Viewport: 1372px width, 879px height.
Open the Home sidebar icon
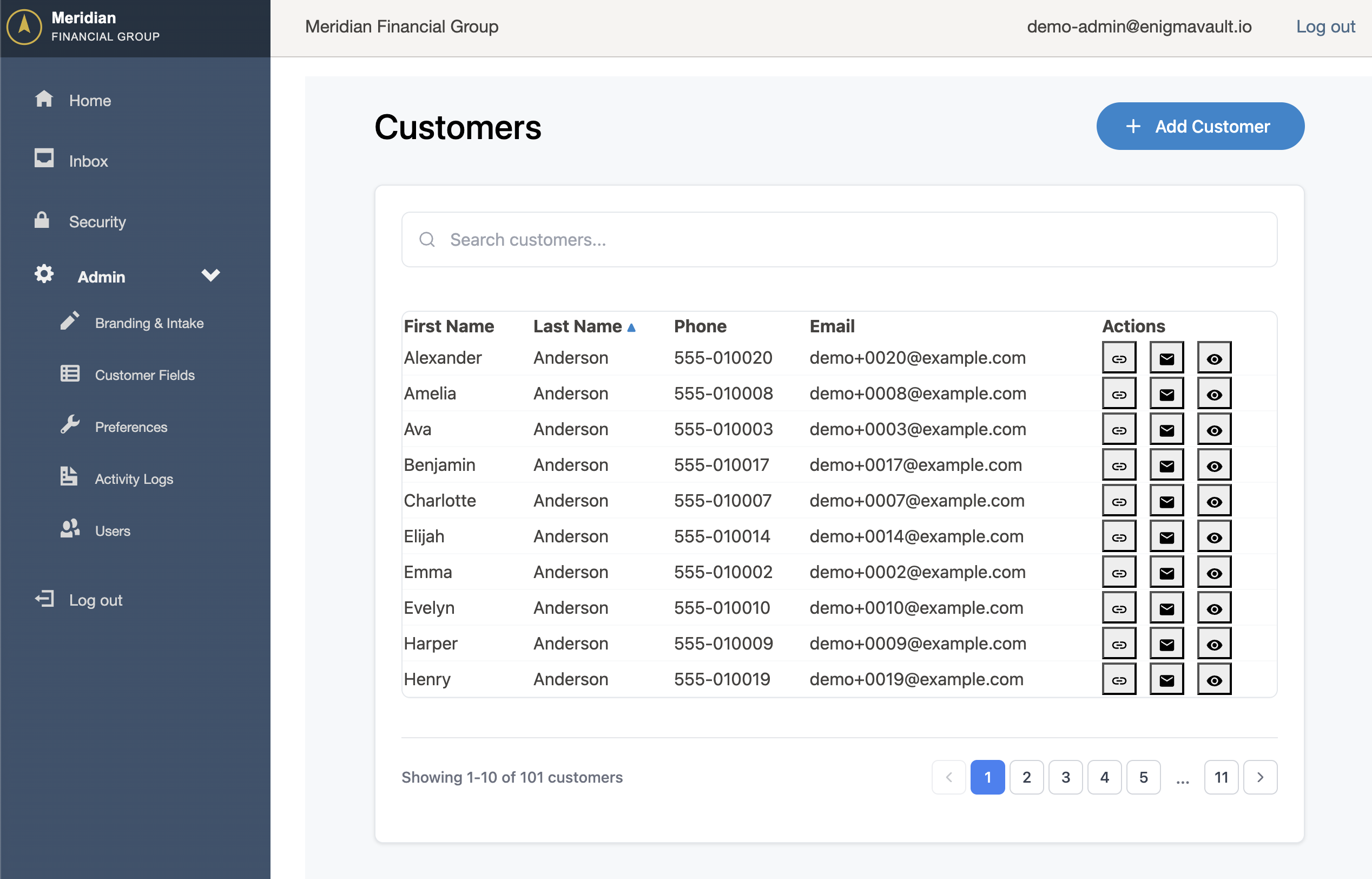(44, 100)
